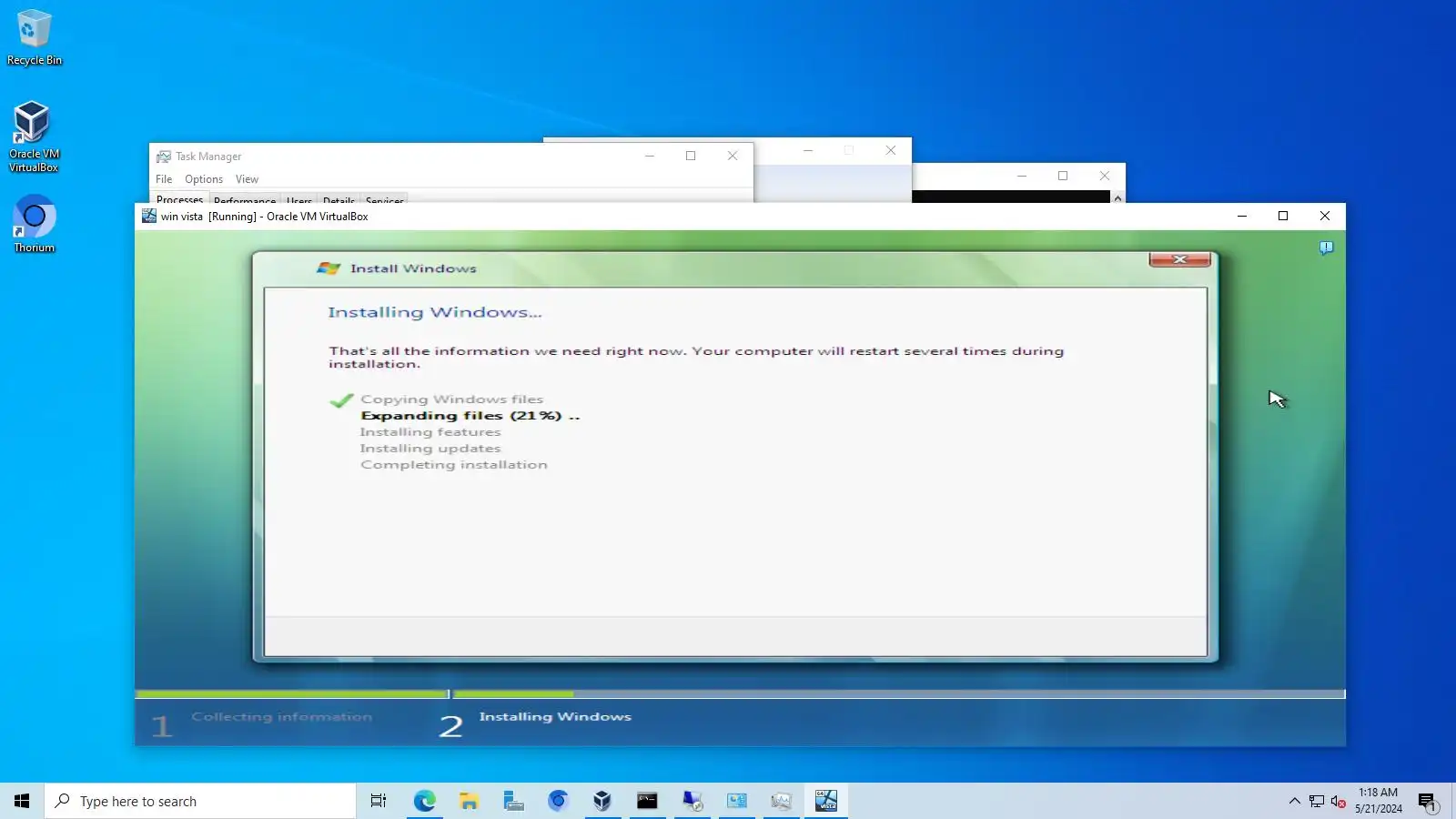Open the Options menu in Task Manager
This screenshot has height=819, width=1456.
[204, 179]
